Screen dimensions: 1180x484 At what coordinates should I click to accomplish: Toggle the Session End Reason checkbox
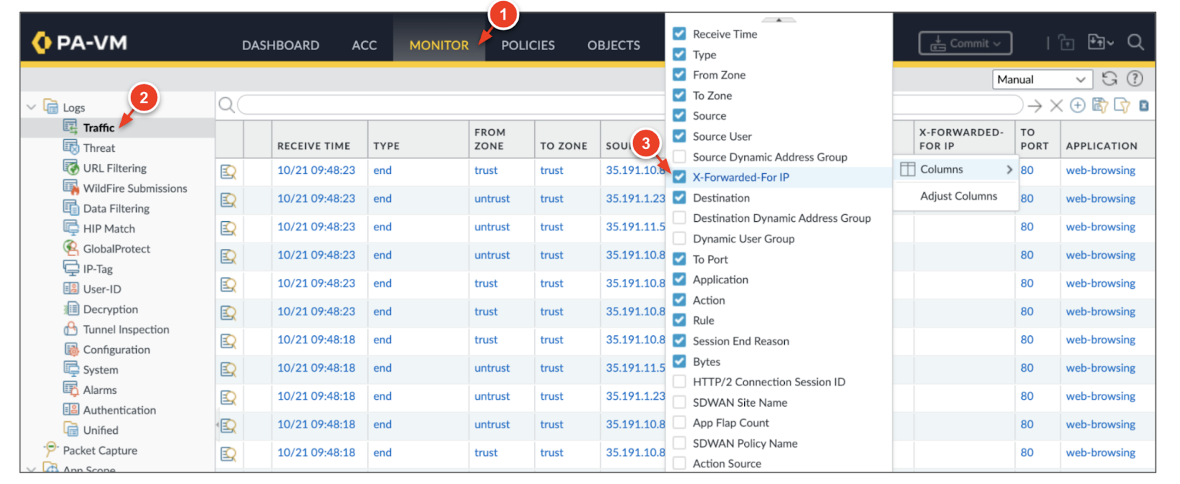680,341
